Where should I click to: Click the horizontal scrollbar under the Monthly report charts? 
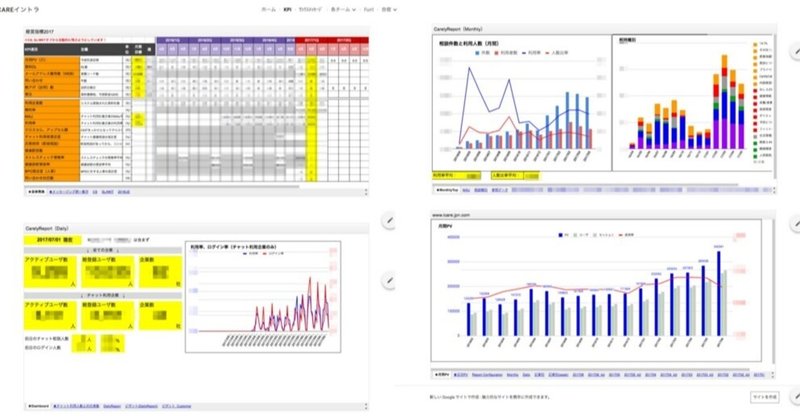click(584, 184)
